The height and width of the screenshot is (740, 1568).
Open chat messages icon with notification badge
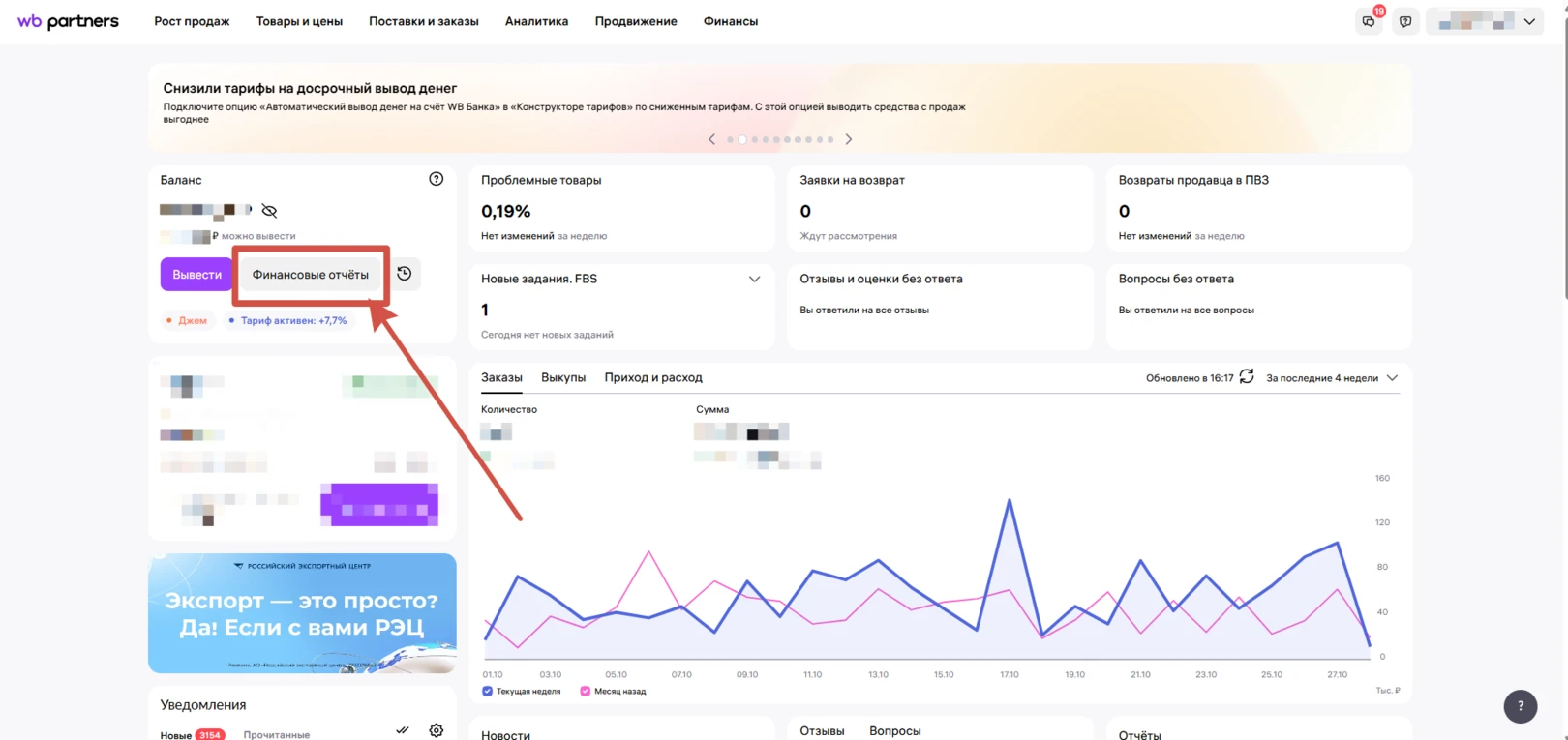(1369, 21)
